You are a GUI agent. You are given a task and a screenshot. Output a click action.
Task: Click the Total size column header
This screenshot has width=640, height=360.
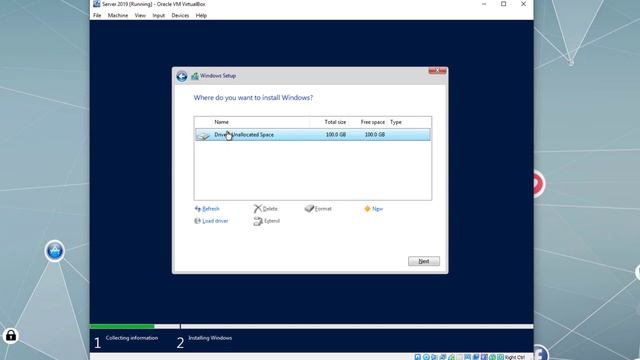(335, 122)
